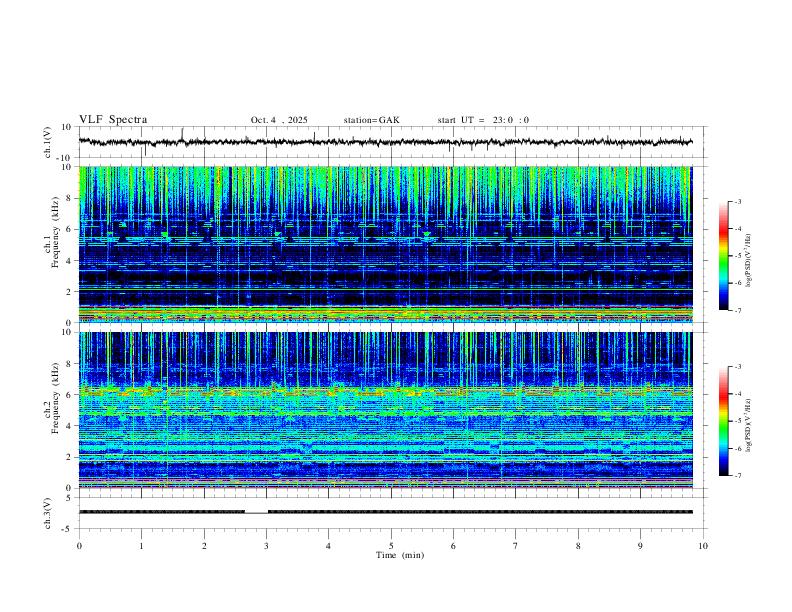This screenshot has height=612, width=792.
Task: Click the ch.2 spectrogram panel
Action: coord(386,410)
